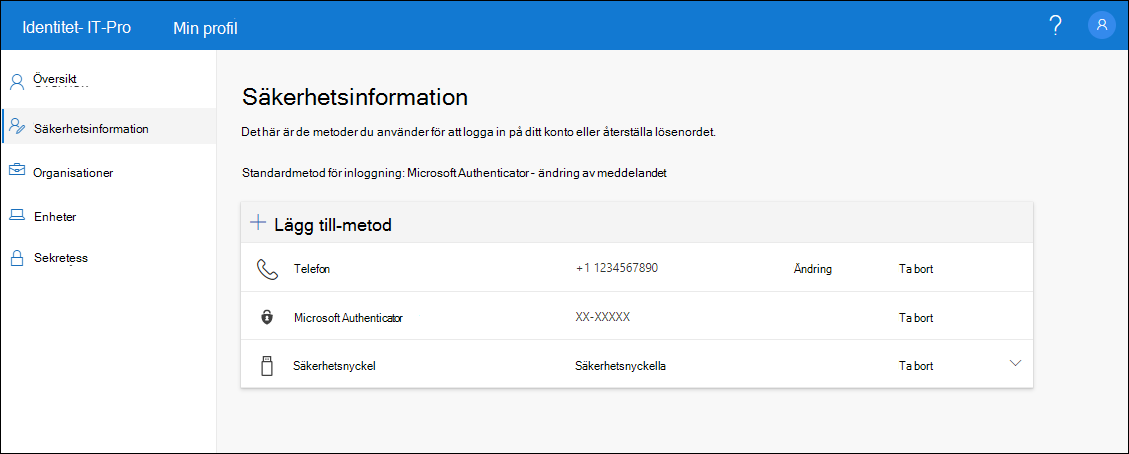Screen dimensions: 1129x454
Task: Click the Sekretess padlock icon
Action: coord(17,258)
